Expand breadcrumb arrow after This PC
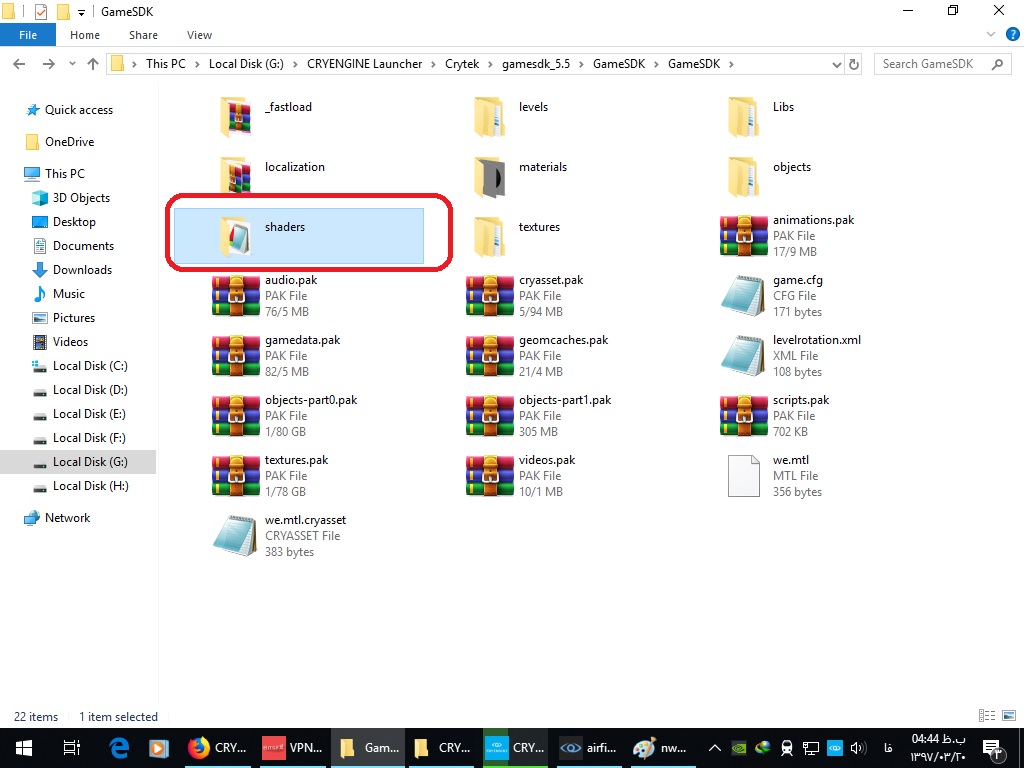Viewport: 1030px width, 768px height. point(197,64)
